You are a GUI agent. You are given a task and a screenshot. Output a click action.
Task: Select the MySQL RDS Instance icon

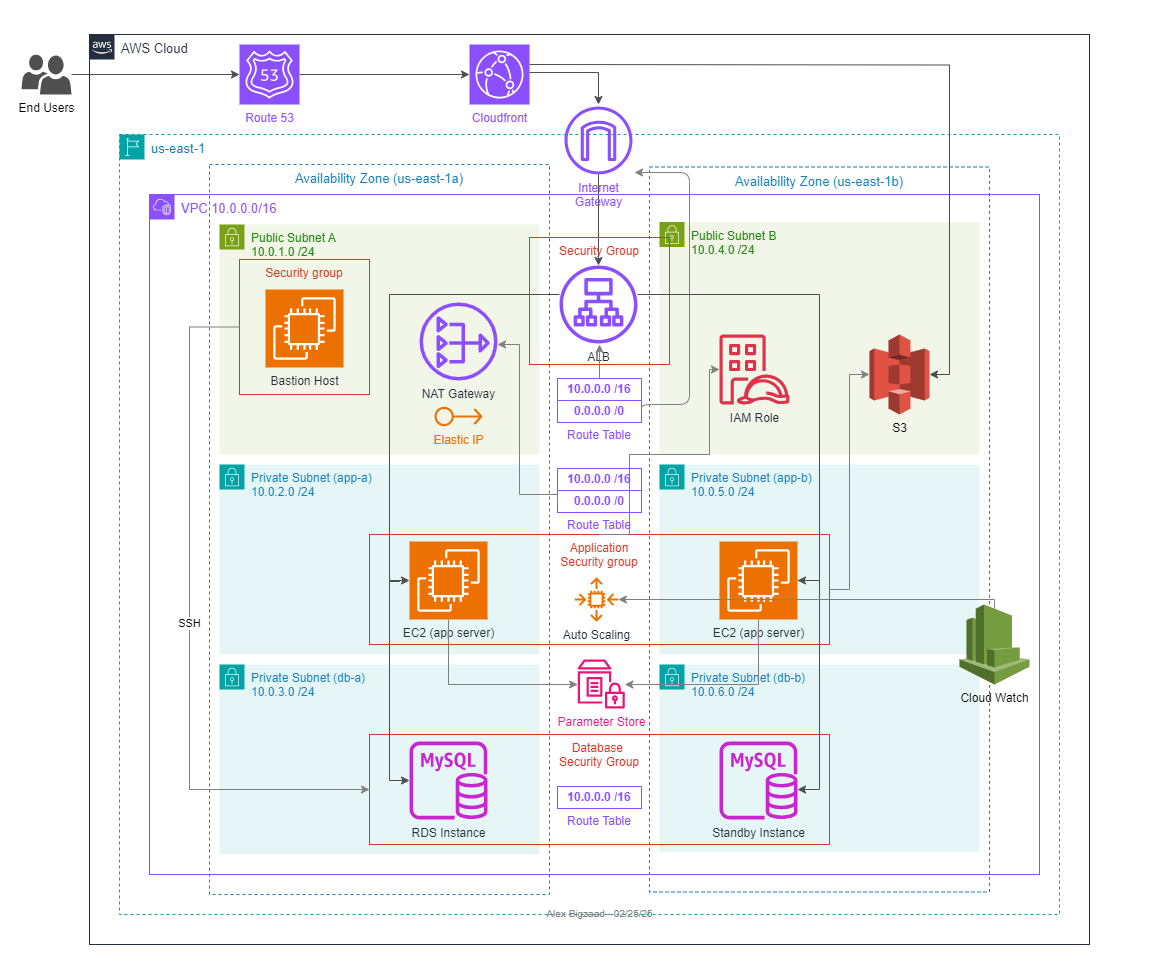(x=447, y=782)
